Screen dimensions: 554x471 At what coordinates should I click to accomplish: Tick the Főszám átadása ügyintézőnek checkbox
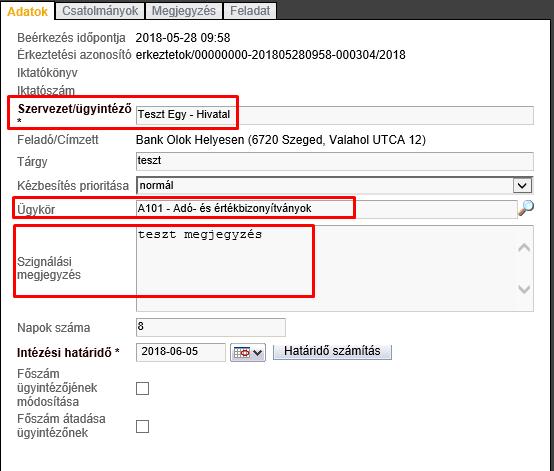click(142, 426)
